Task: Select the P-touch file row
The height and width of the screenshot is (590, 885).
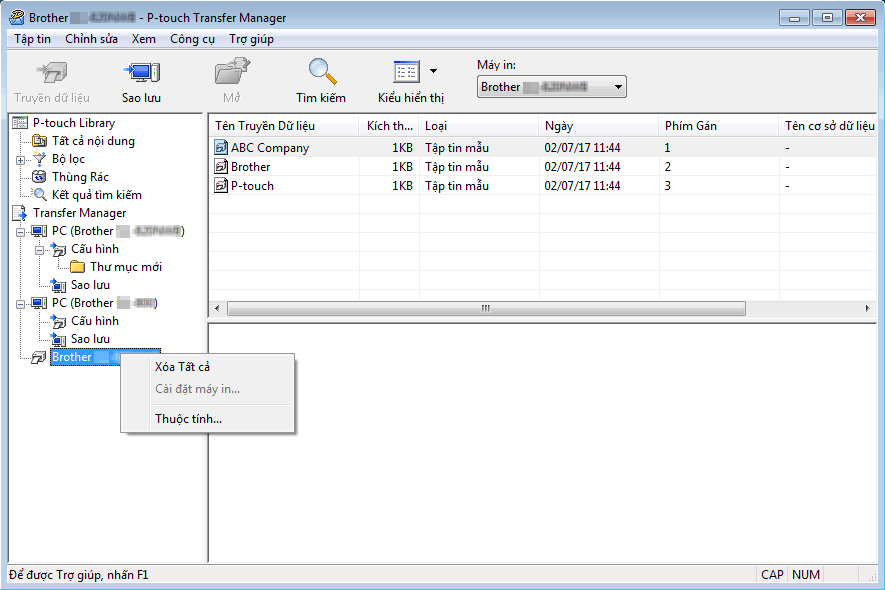Action: (252, 186)
